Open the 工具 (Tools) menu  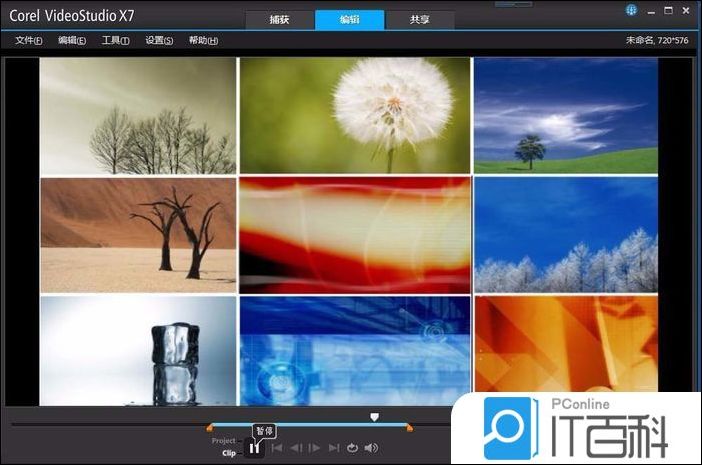[115, 41]
